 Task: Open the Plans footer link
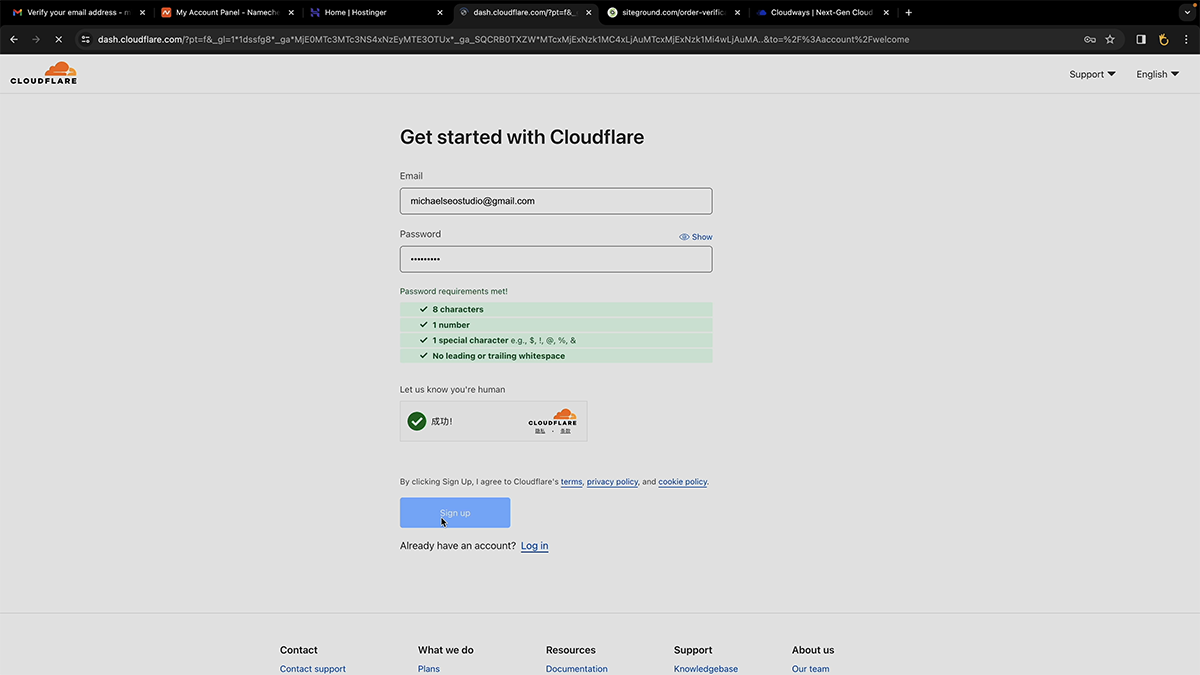click(429, 669)
